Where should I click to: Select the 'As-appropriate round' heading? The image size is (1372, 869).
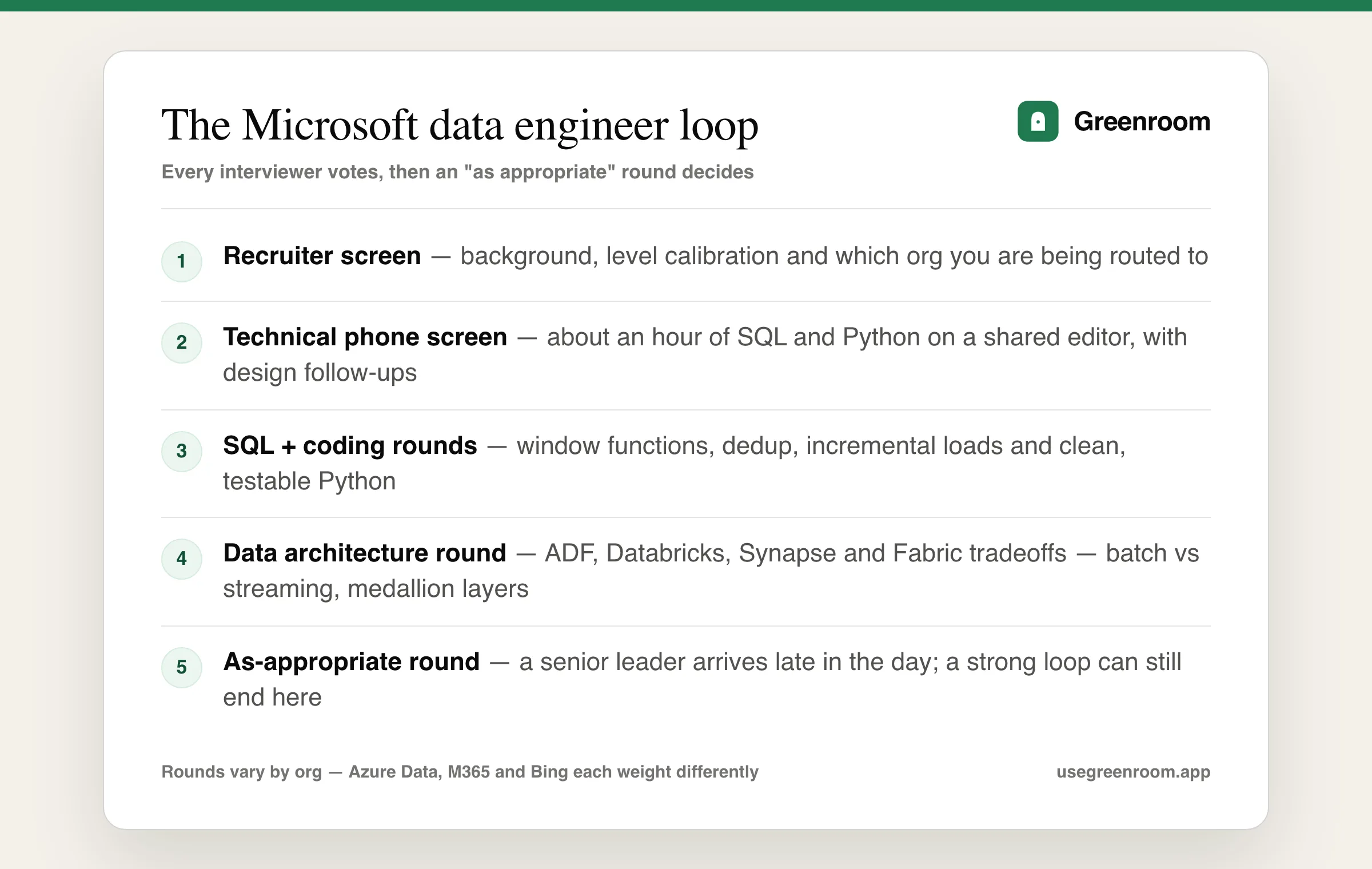click(351, 661)
